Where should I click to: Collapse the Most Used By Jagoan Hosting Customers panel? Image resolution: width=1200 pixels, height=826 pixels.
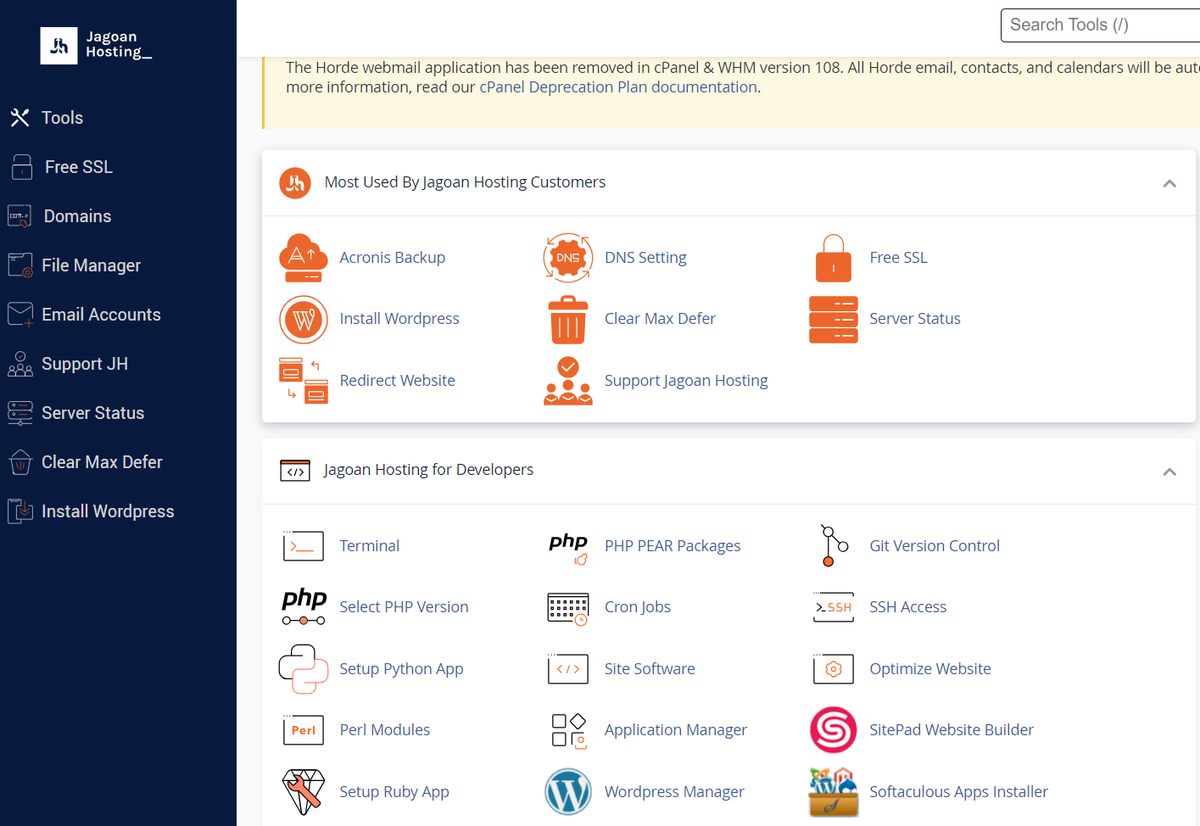(x=1169, y=183)
